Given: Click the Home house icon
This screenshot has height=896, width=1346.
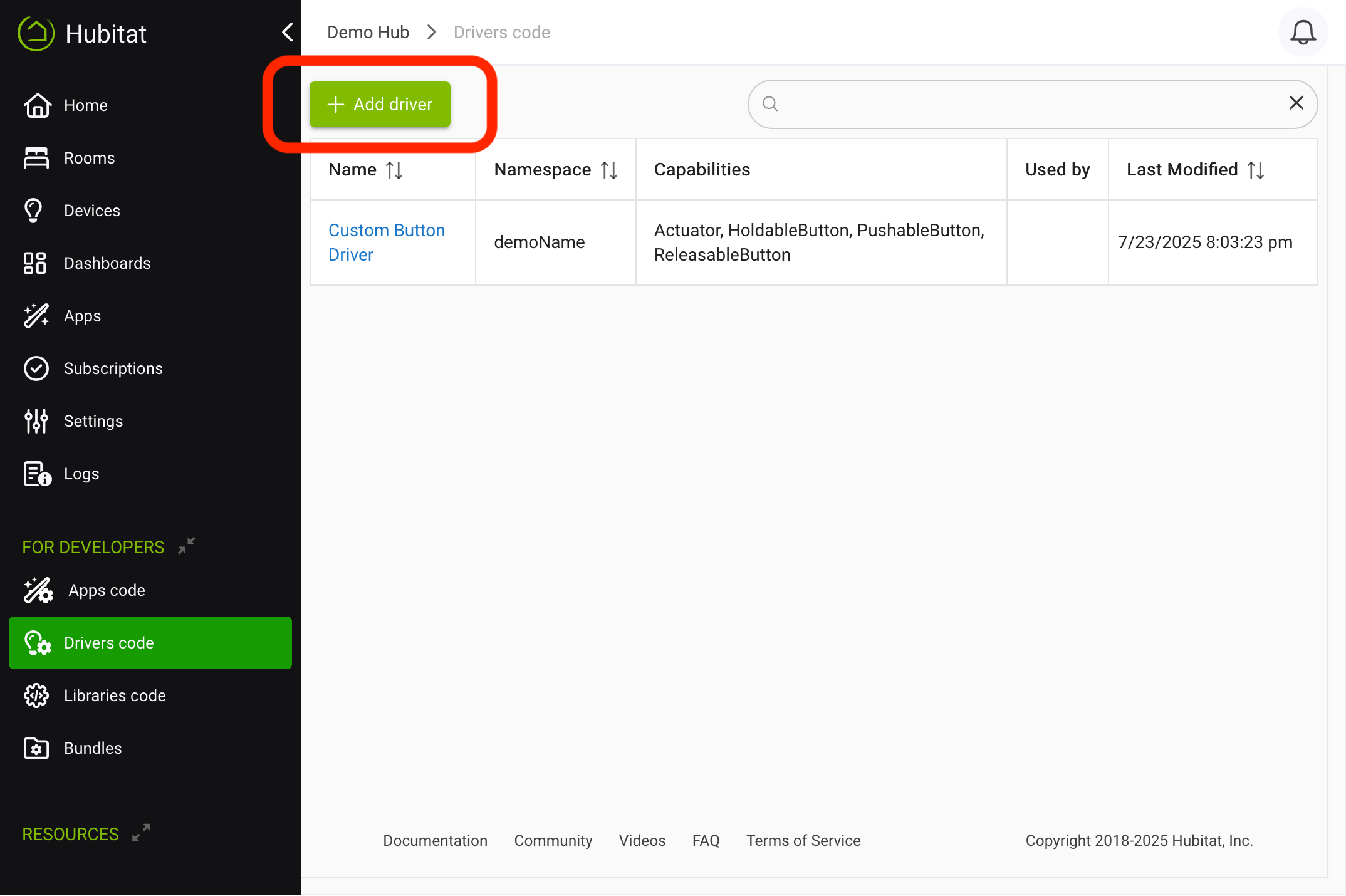Looking at the screenshot, I should click(37, 105).
